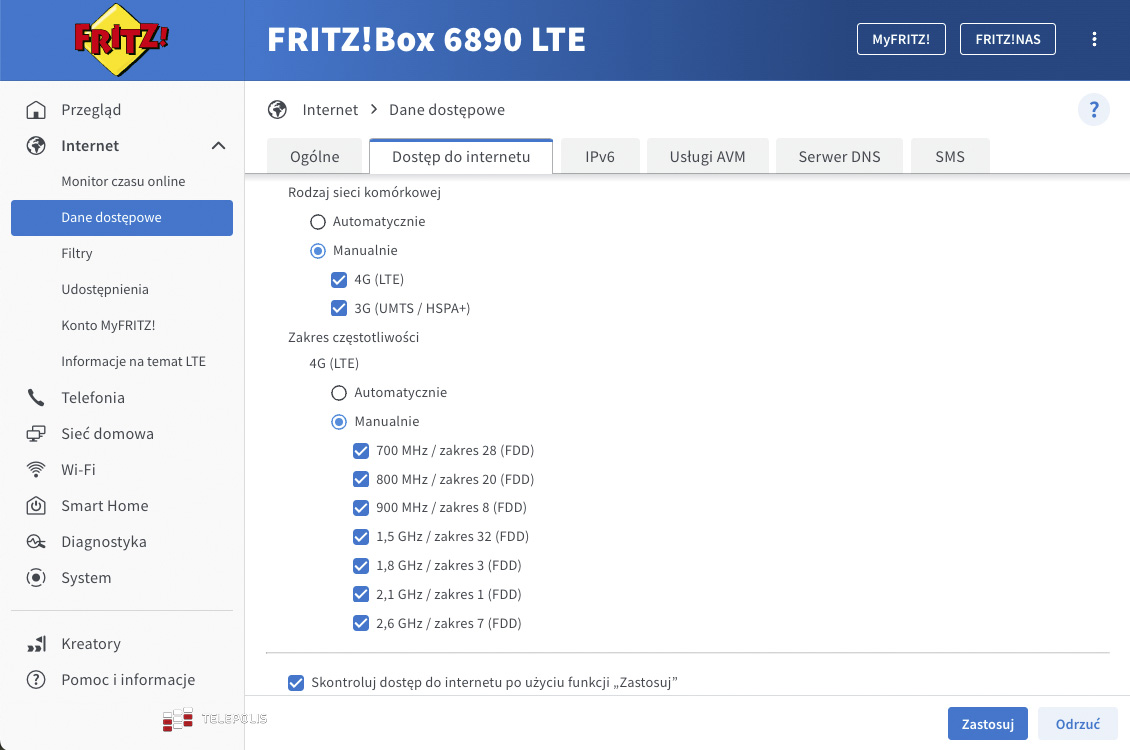Click the Sieć domowa network icon
Image resolution: width=1130 pixels, height=750 pixels.
tap(36, 434)
